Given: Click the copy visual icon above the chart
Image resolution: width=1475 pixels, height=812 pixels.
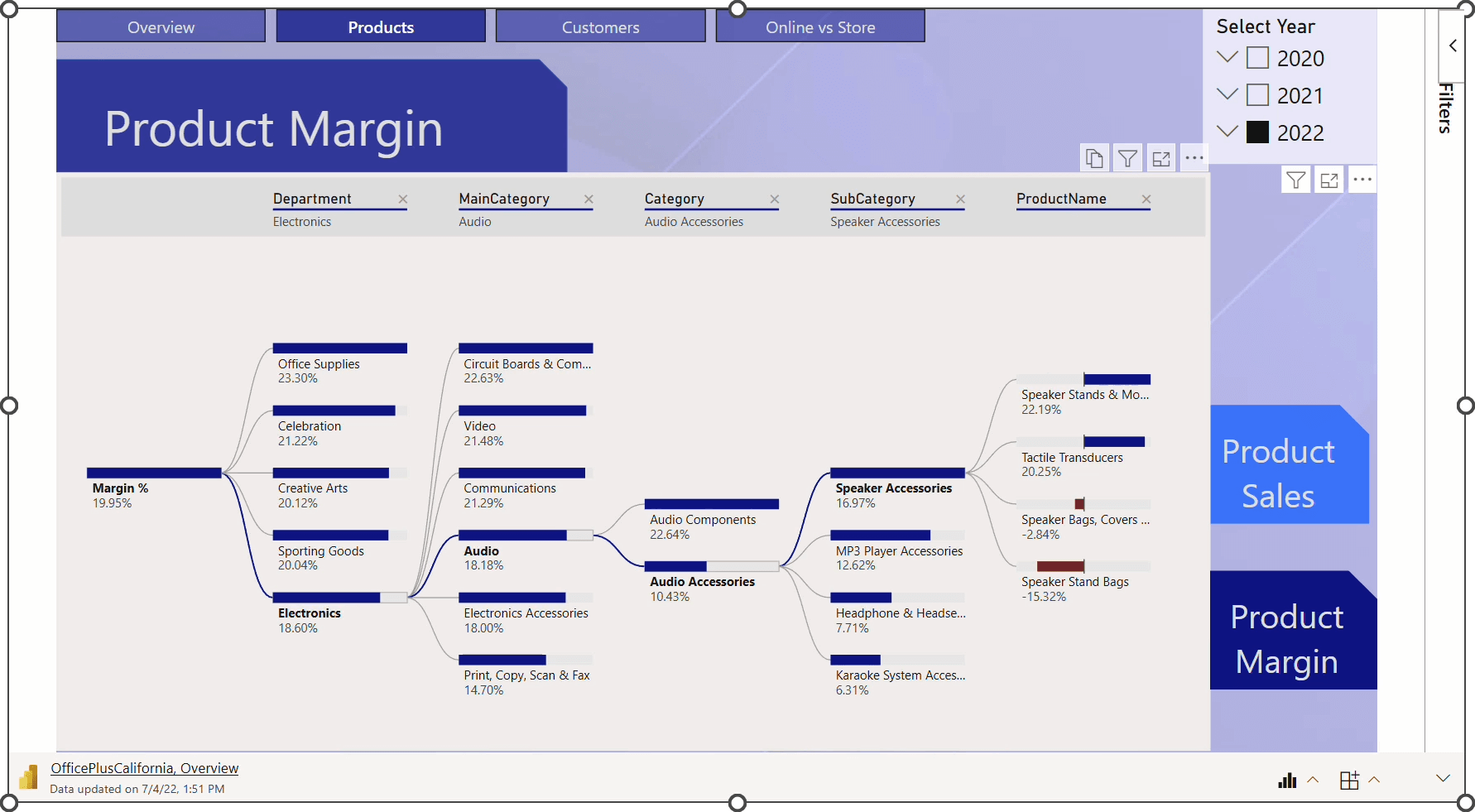Looking at the screenshot, I should pos(1094,158).
